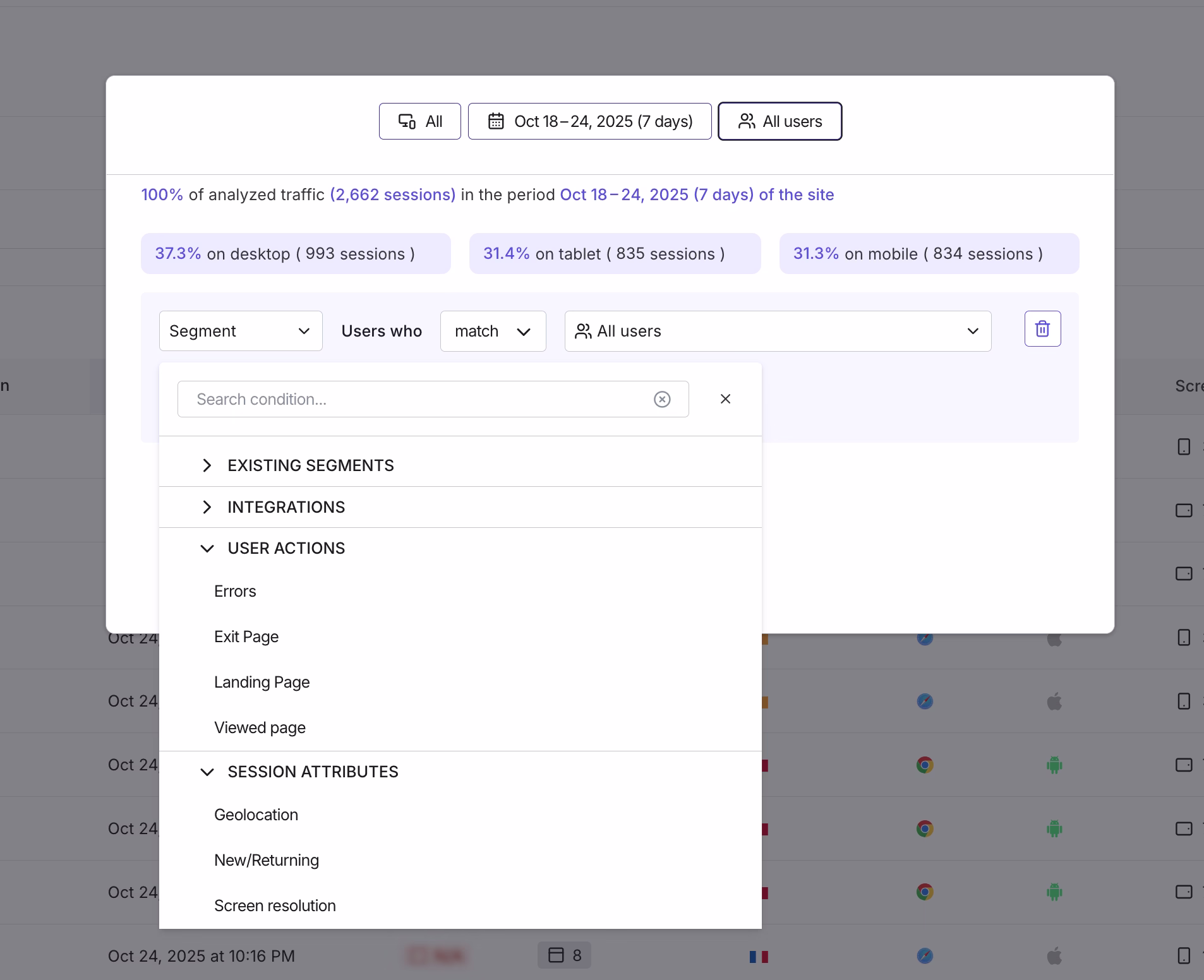Click the Safari compass icon in a session row
Image resolution: width=1204 pixels, height=980 pixels.
tap(924, 701)
